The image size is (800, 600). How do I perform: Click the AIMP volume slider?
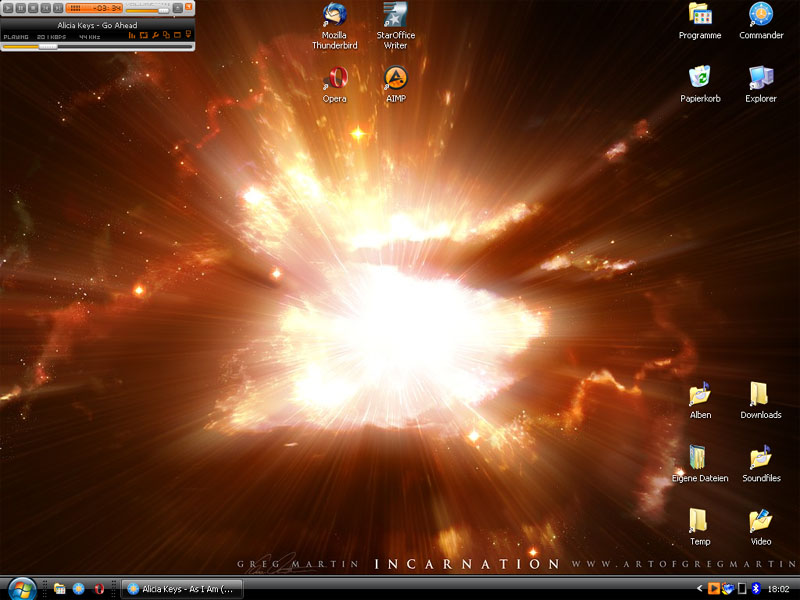pos(147,11)
